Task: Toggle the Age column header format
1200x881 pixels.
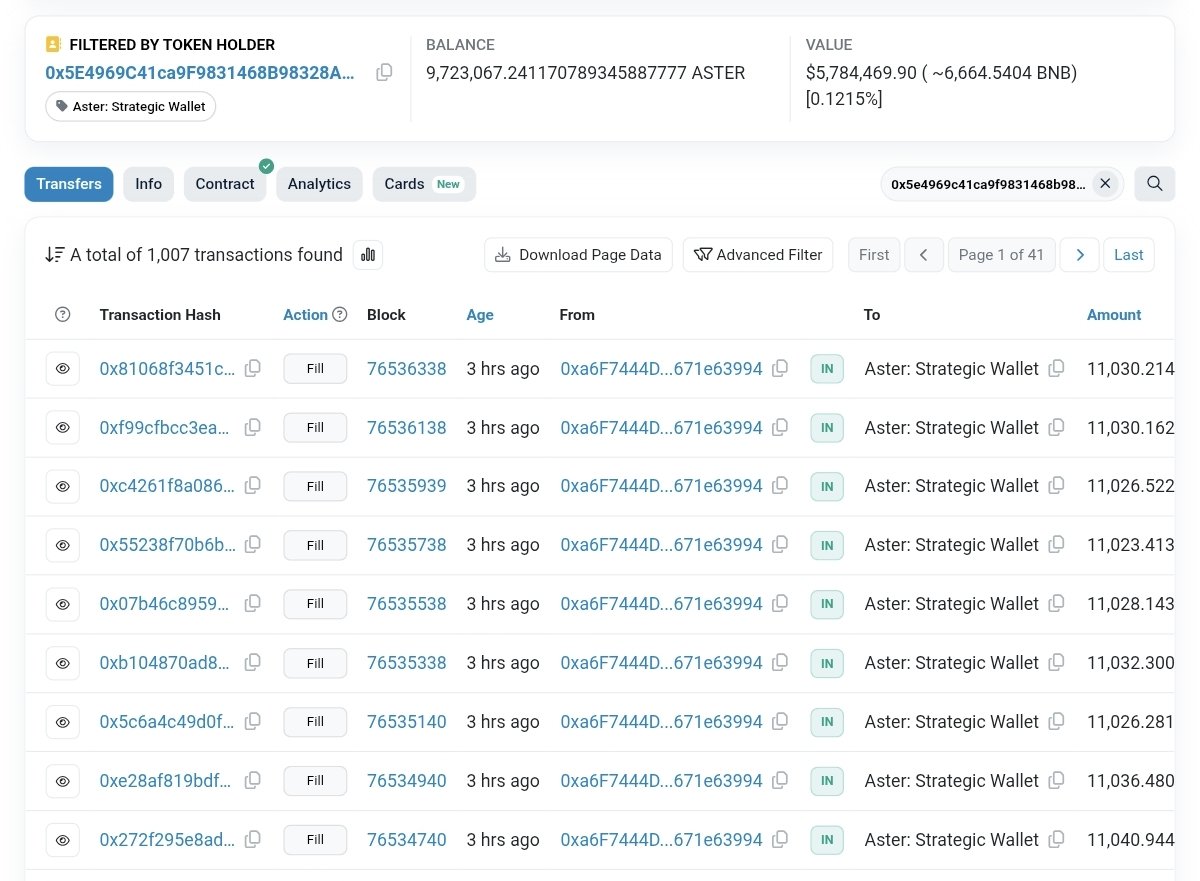Action: point(480,315)
